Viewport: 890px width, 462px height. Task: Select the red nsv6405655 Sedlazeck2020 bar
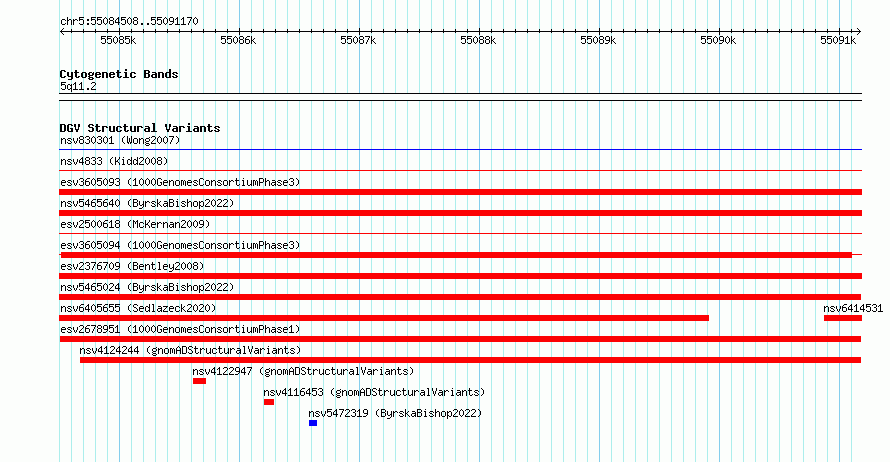pos(384,318)
